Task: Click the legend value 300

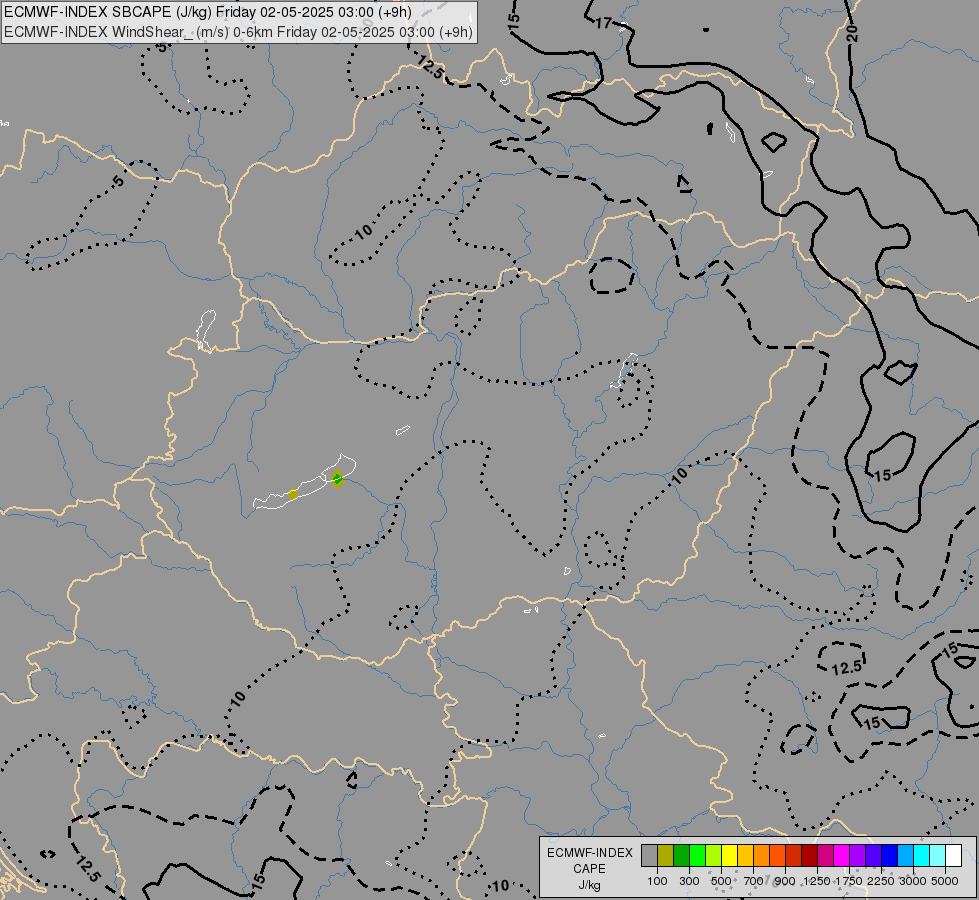Action: pos(689,881)
